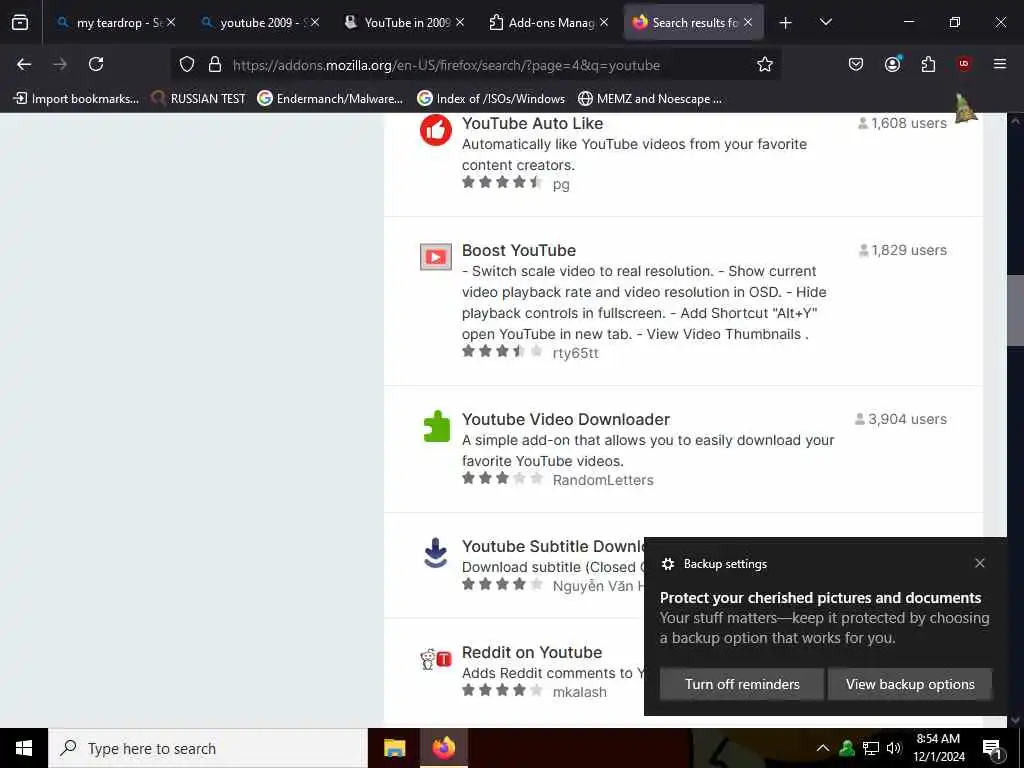The height and width of the screenshot is (768, 1024).
Task: List all tabs dropdown arrow
Action: 825,23
